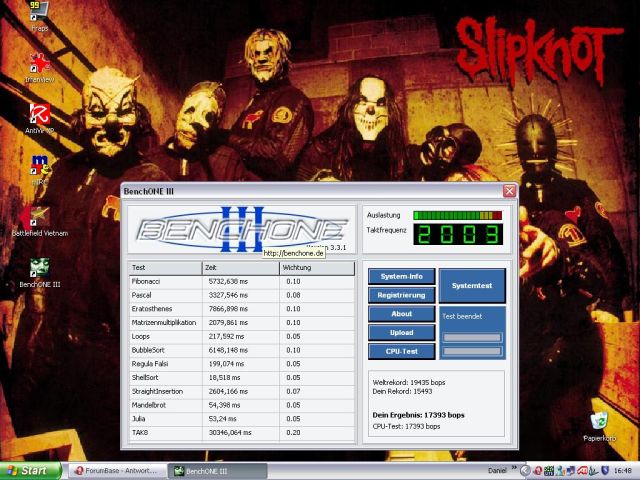The image size is (640, 480).
Task: Click the ATI tray icon
Action: [582, 471]
